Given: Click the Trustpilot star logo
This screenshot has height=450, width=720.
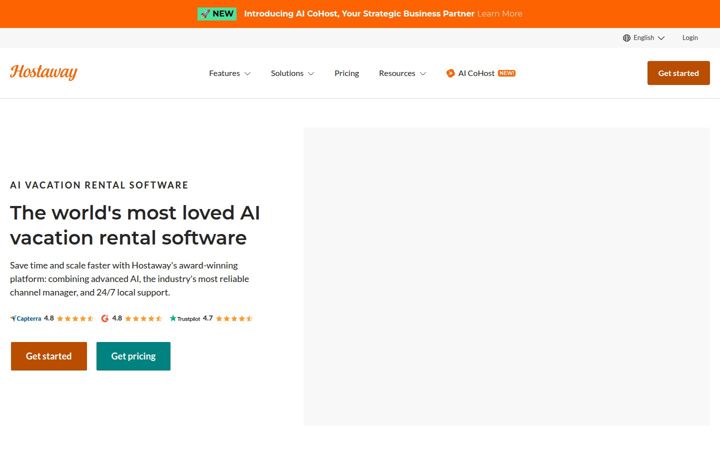Looking at the screenshot, I should coord(173,318).
